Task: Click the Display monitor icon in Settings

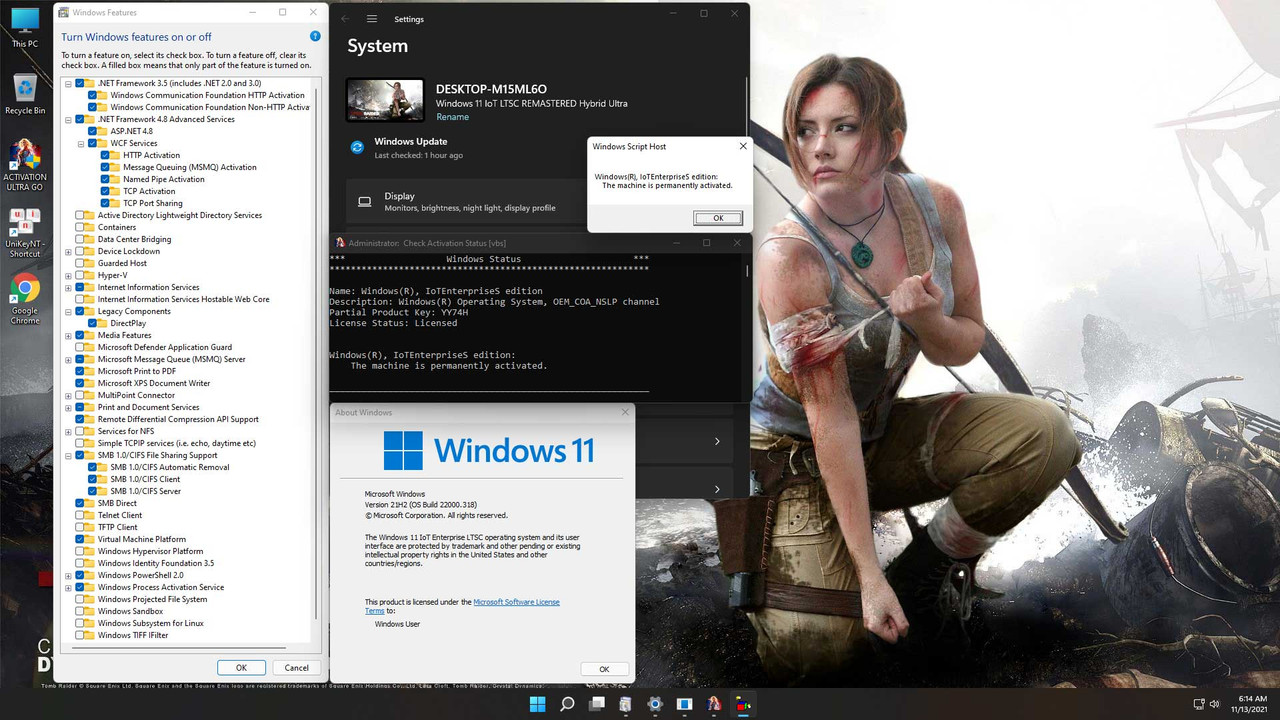Action: click(x=364, y=201)
